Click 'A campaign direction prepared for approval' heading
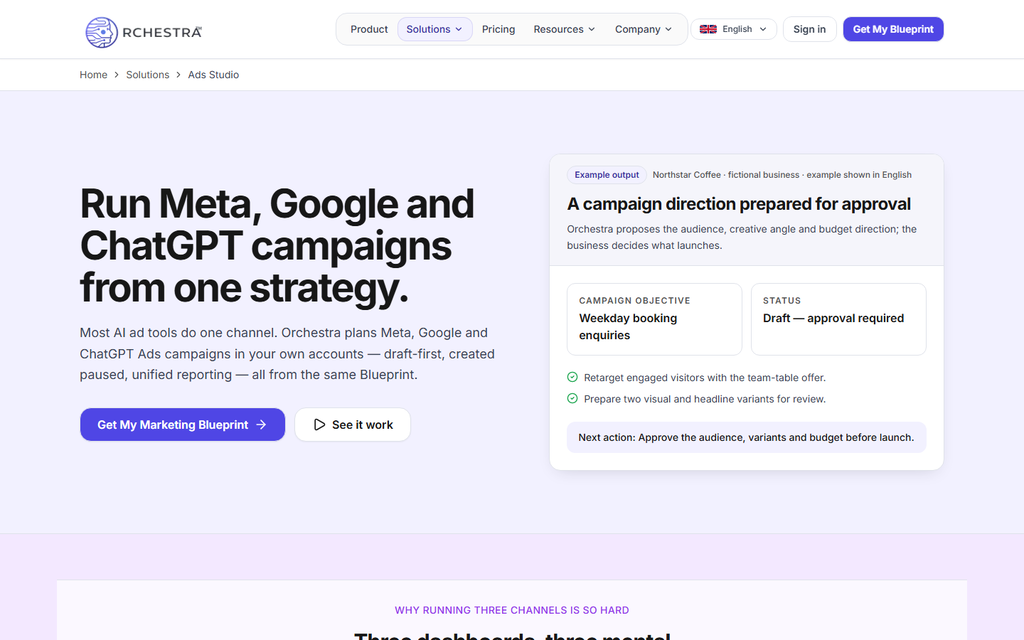Image resolution: width=1024 pixels, height=640 pixels. point(739,204)
